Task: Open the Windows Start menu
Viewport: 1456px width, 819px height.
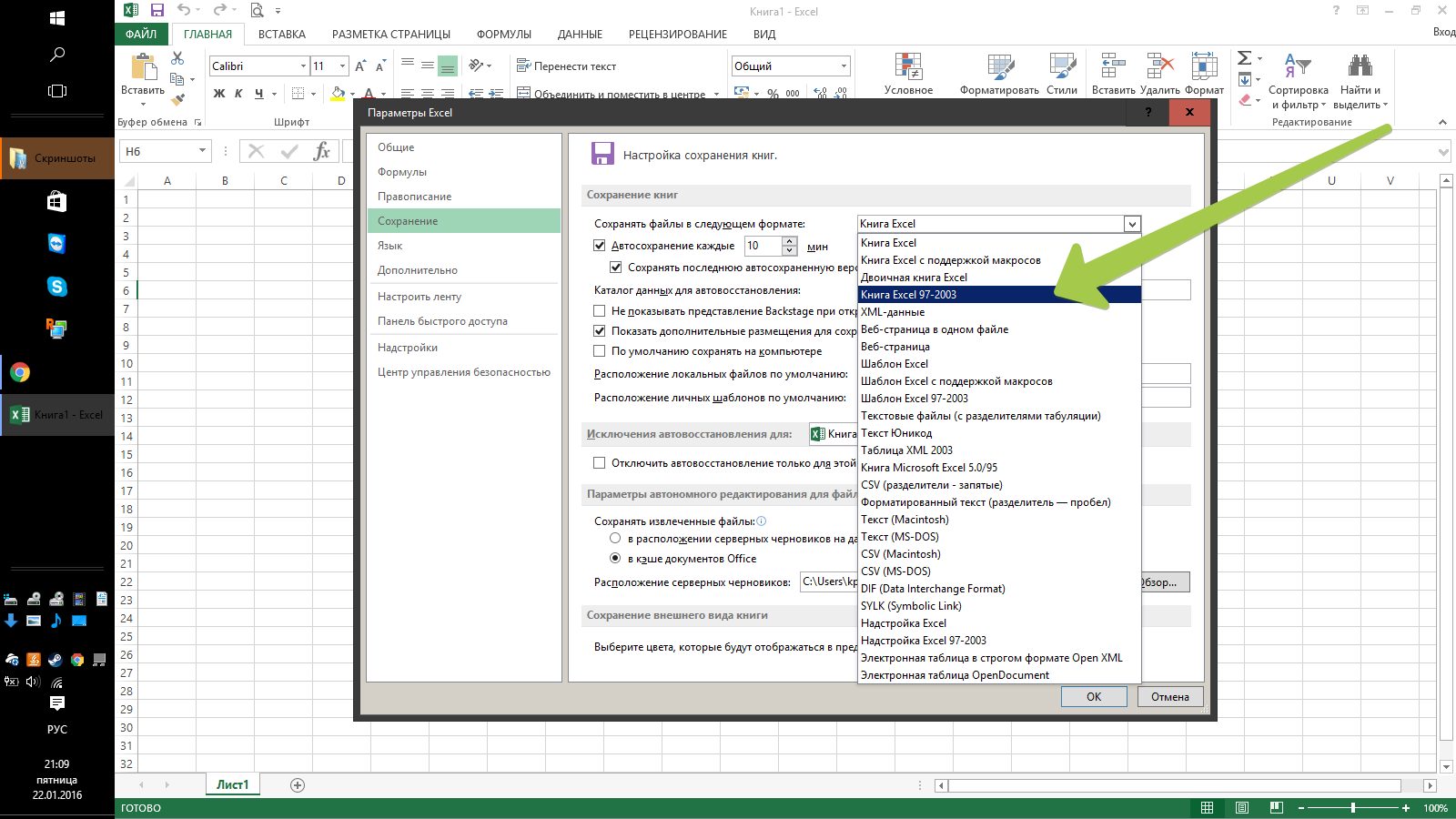Action: [56, 18]
